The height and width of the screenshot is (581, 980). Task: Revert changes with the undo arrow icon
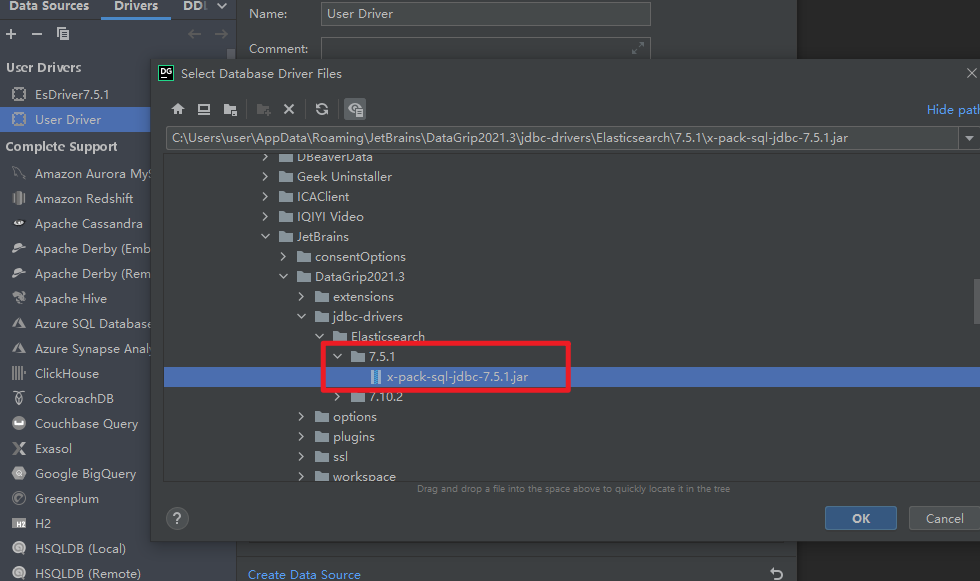pos(777,574)
